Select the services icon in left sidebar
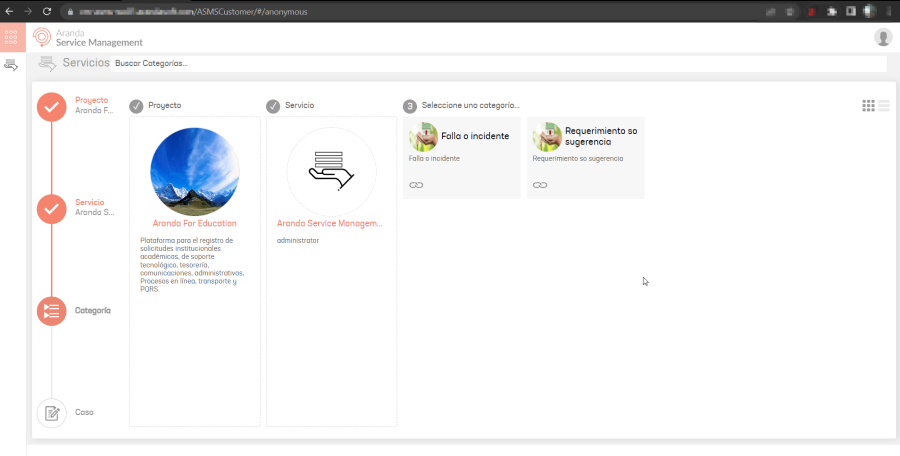 (x=11, y=65)
